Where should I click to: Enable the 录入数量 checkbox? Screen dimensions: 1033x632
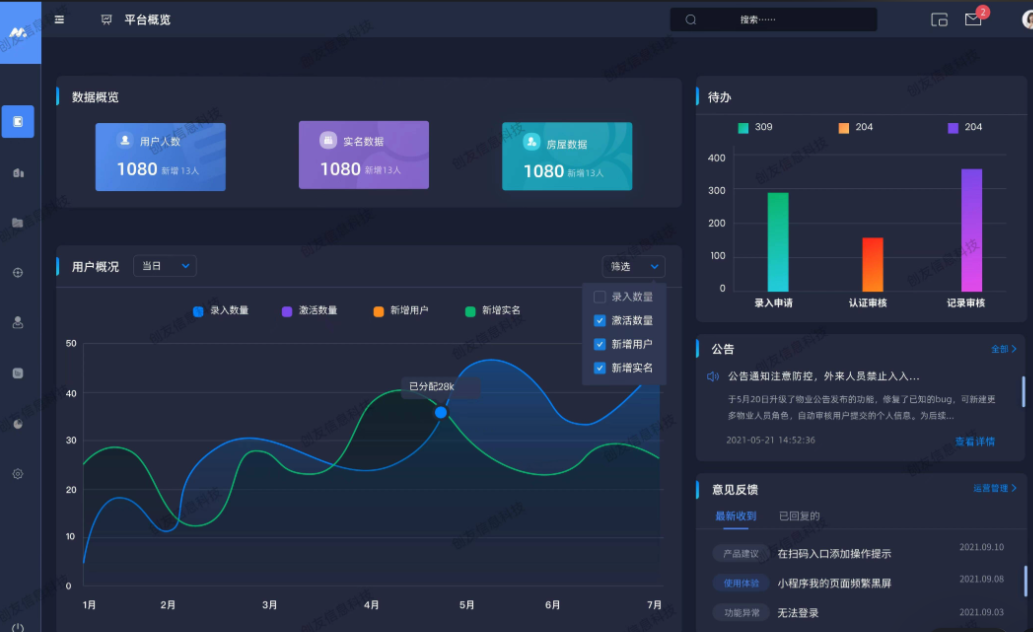[x=600, y=297]
